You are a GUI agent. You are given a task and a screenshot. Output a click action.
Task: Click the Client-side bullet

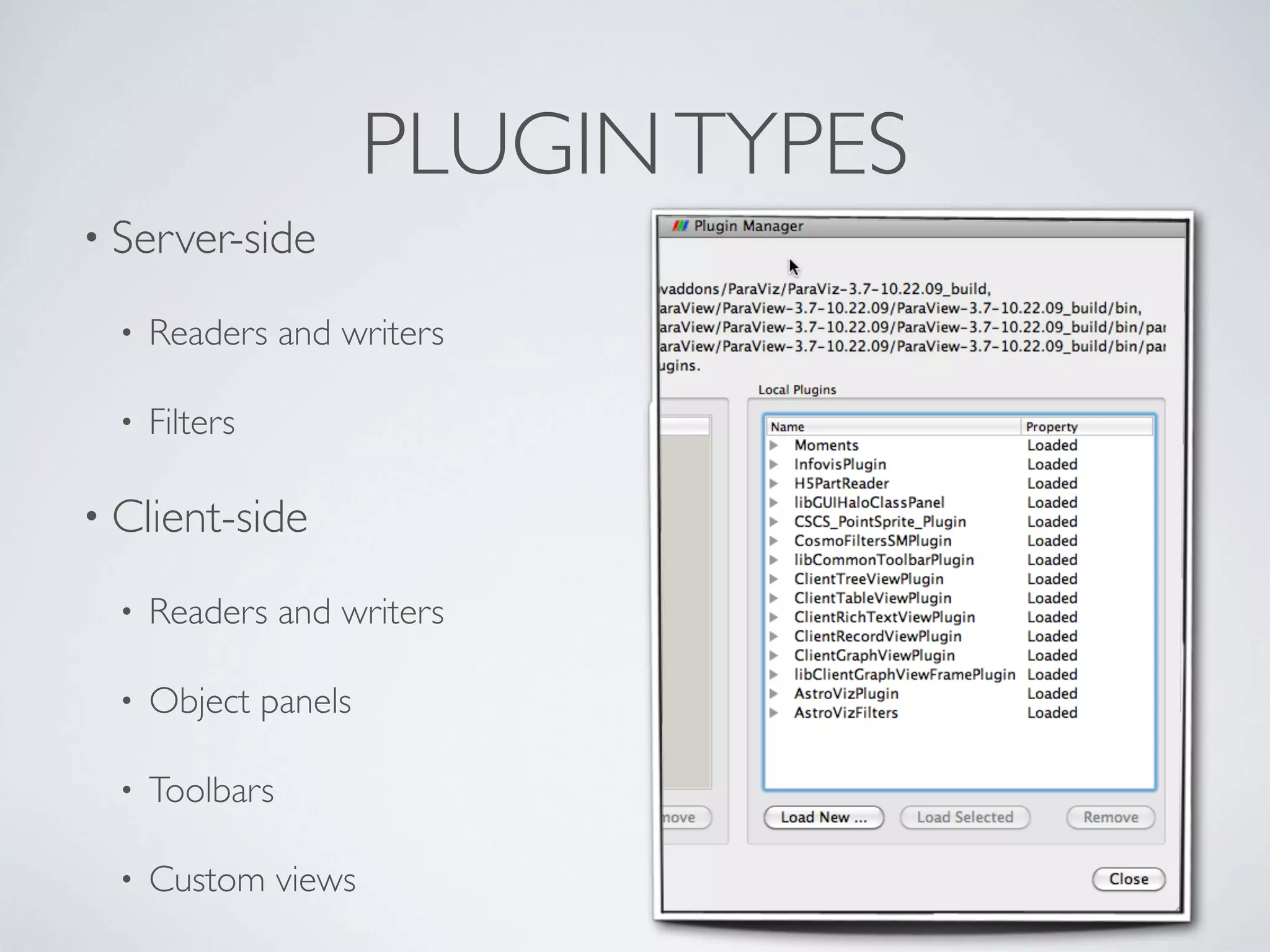[209, 516]
